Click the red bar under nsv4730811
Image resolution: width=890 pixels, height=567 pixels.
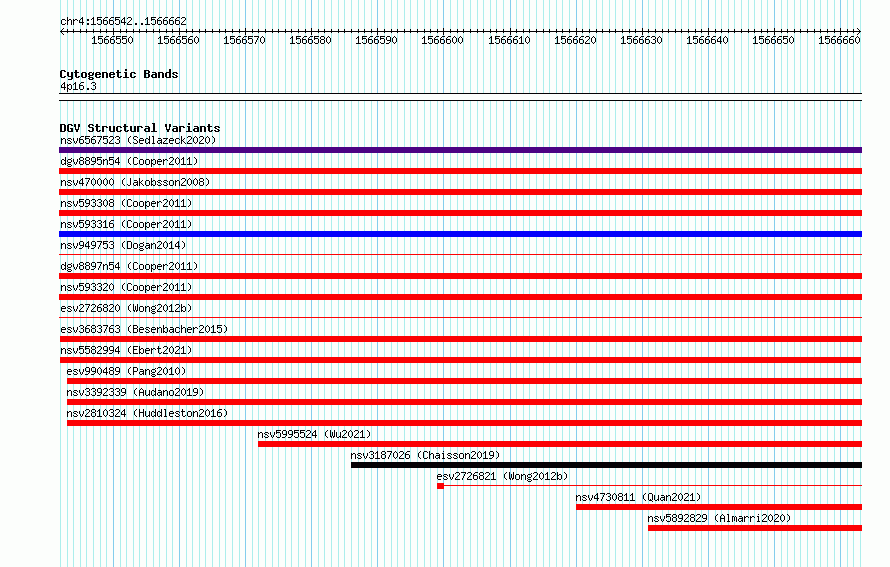click(x=719, y=507)
